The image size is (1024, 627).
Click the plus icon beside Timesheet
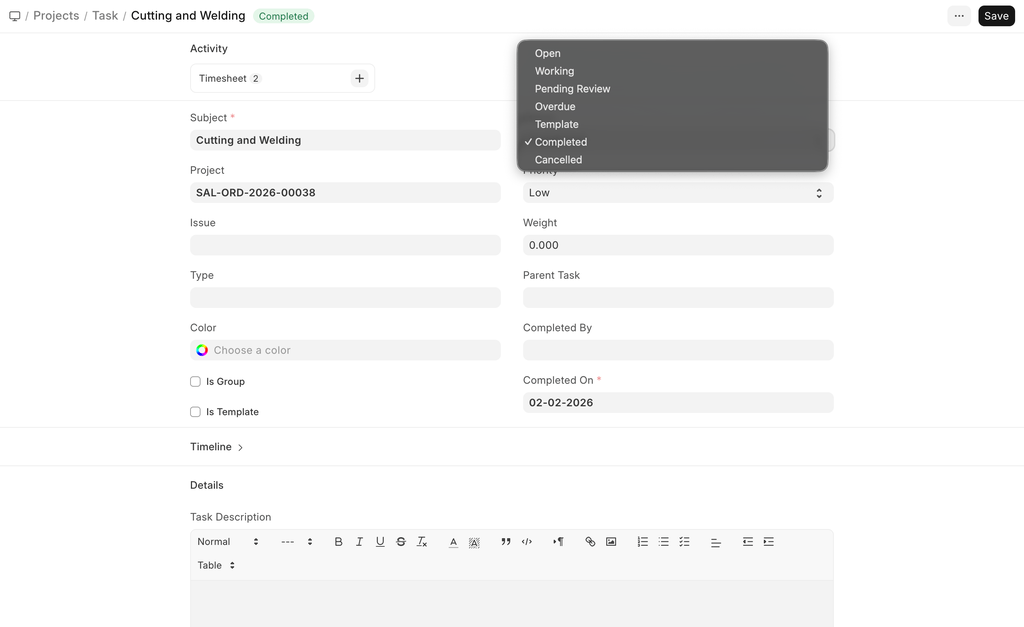pyautogui.click(x=359, y=79)
